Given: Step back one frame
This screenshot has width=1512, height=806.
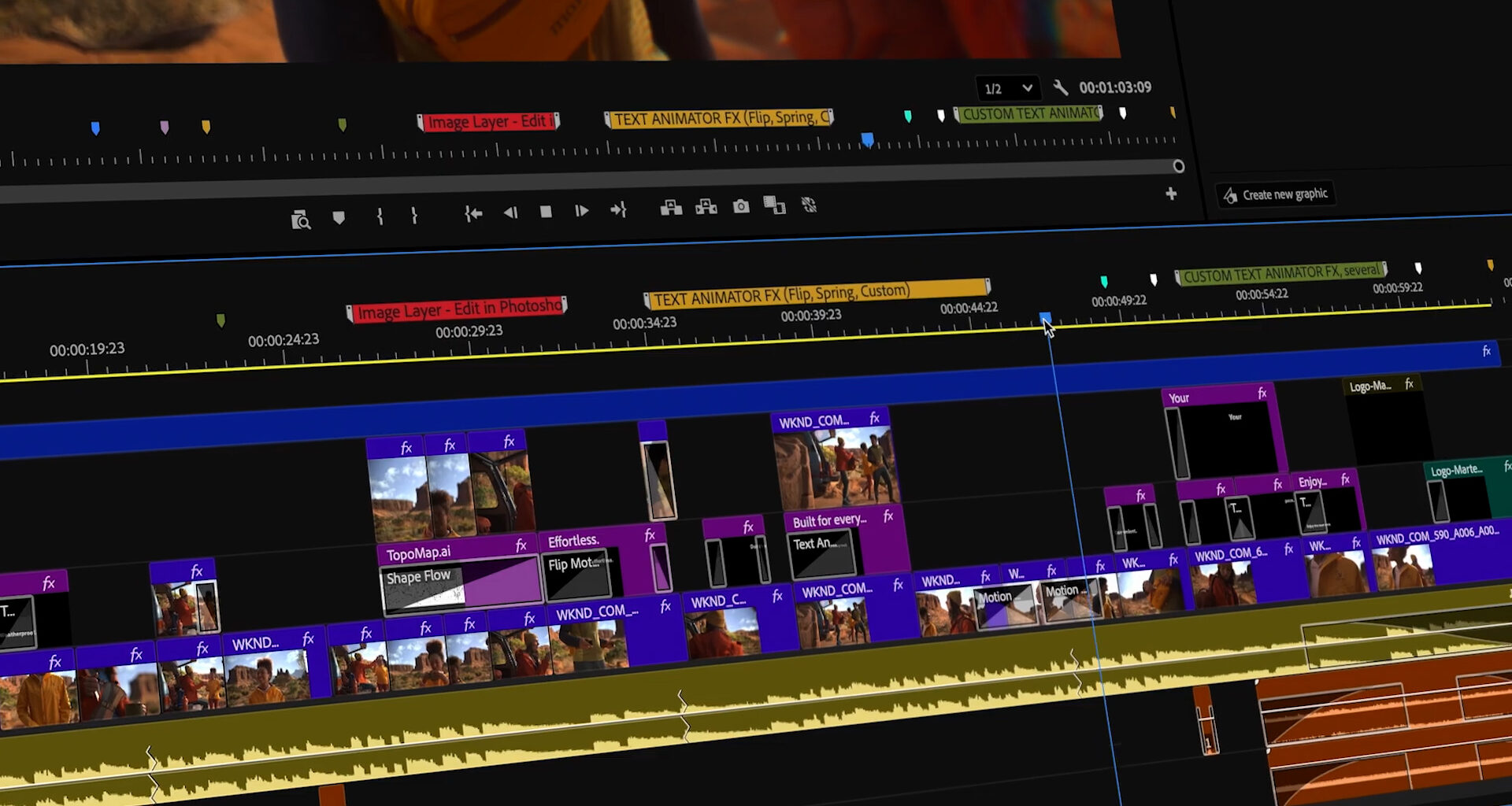Looking at the screenshot, I should 510,213.
